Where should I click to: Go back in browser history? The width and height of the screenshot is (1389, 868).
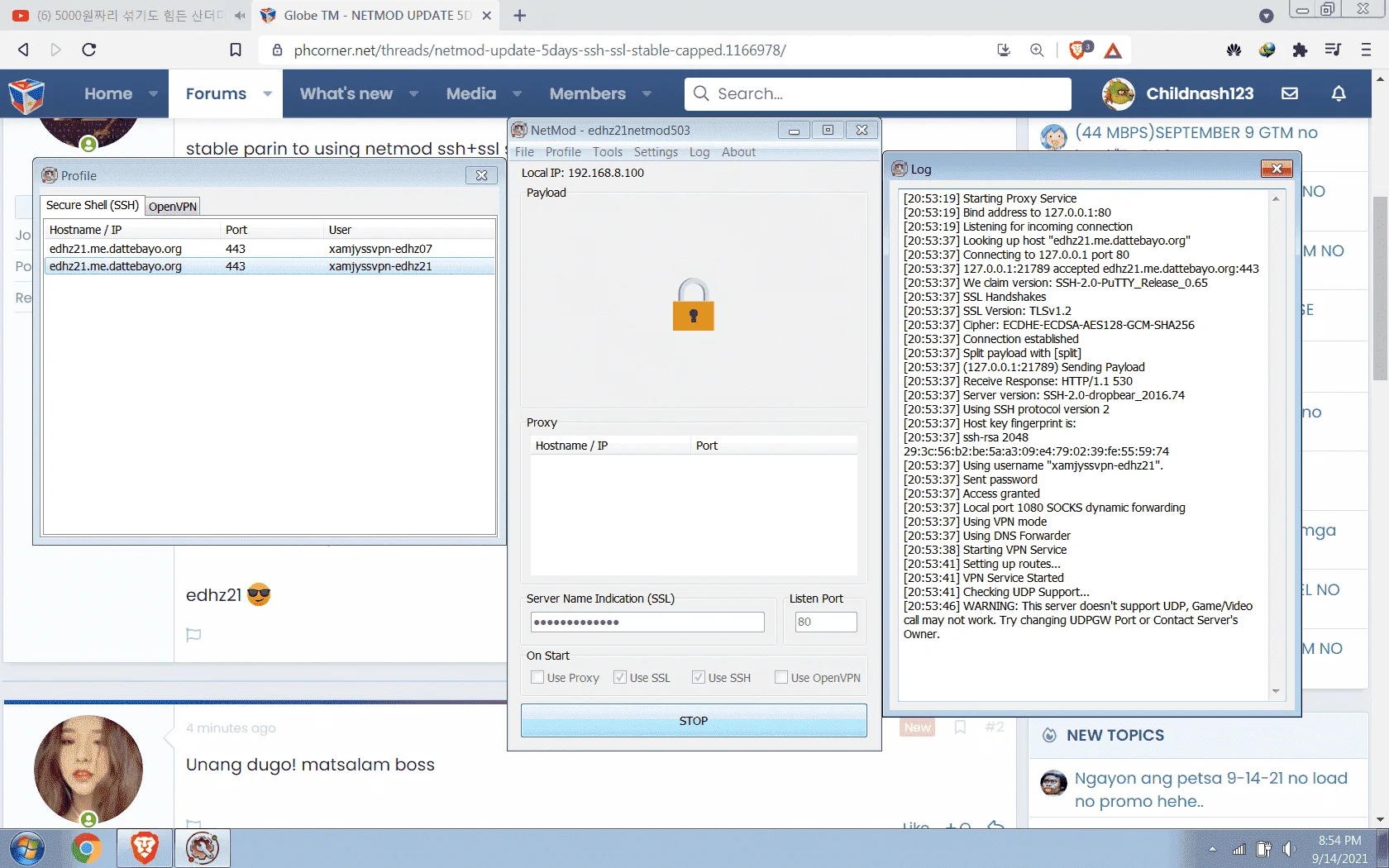23,50
